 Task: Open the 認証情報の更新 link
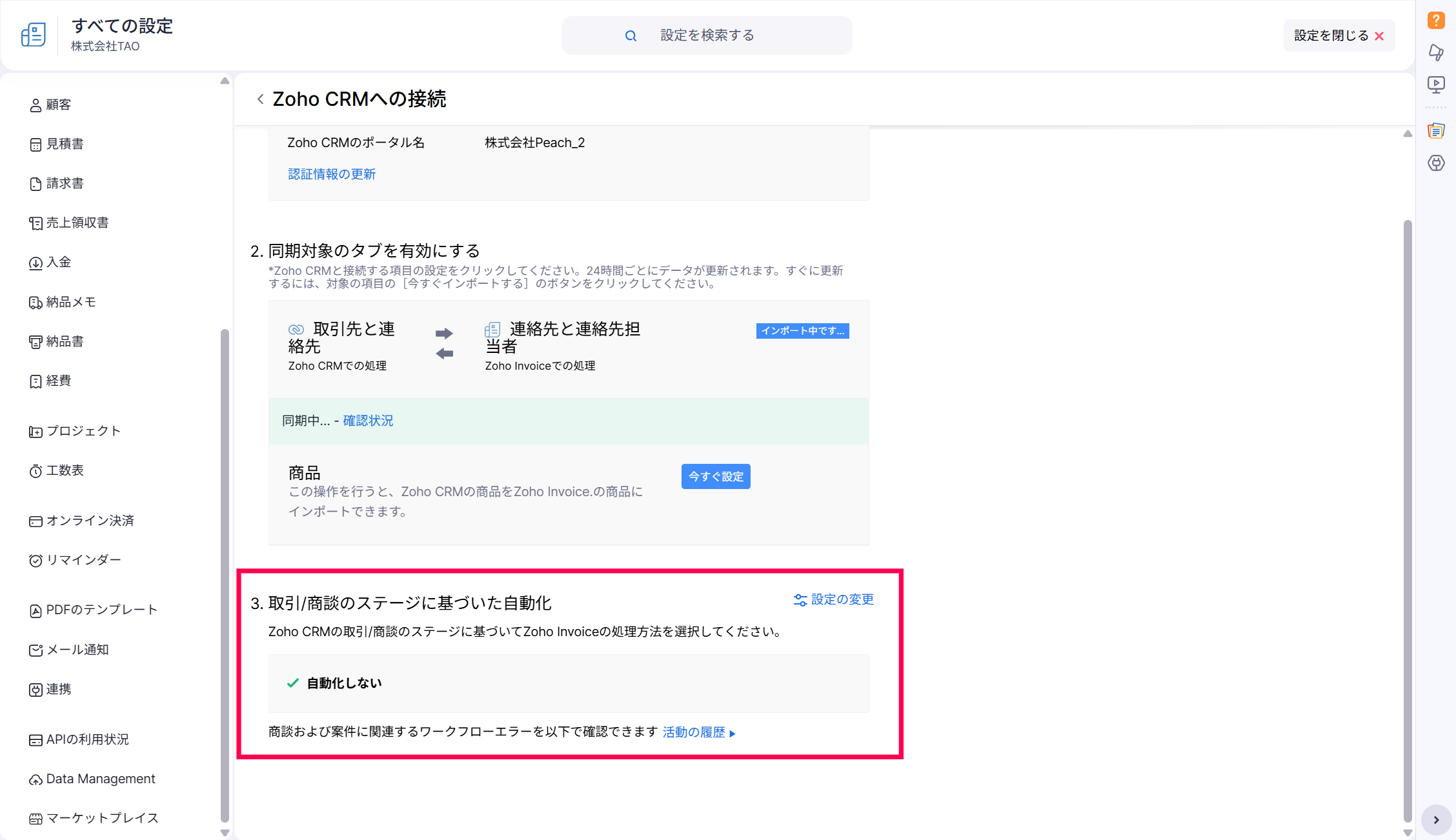[x=331, y=174]
